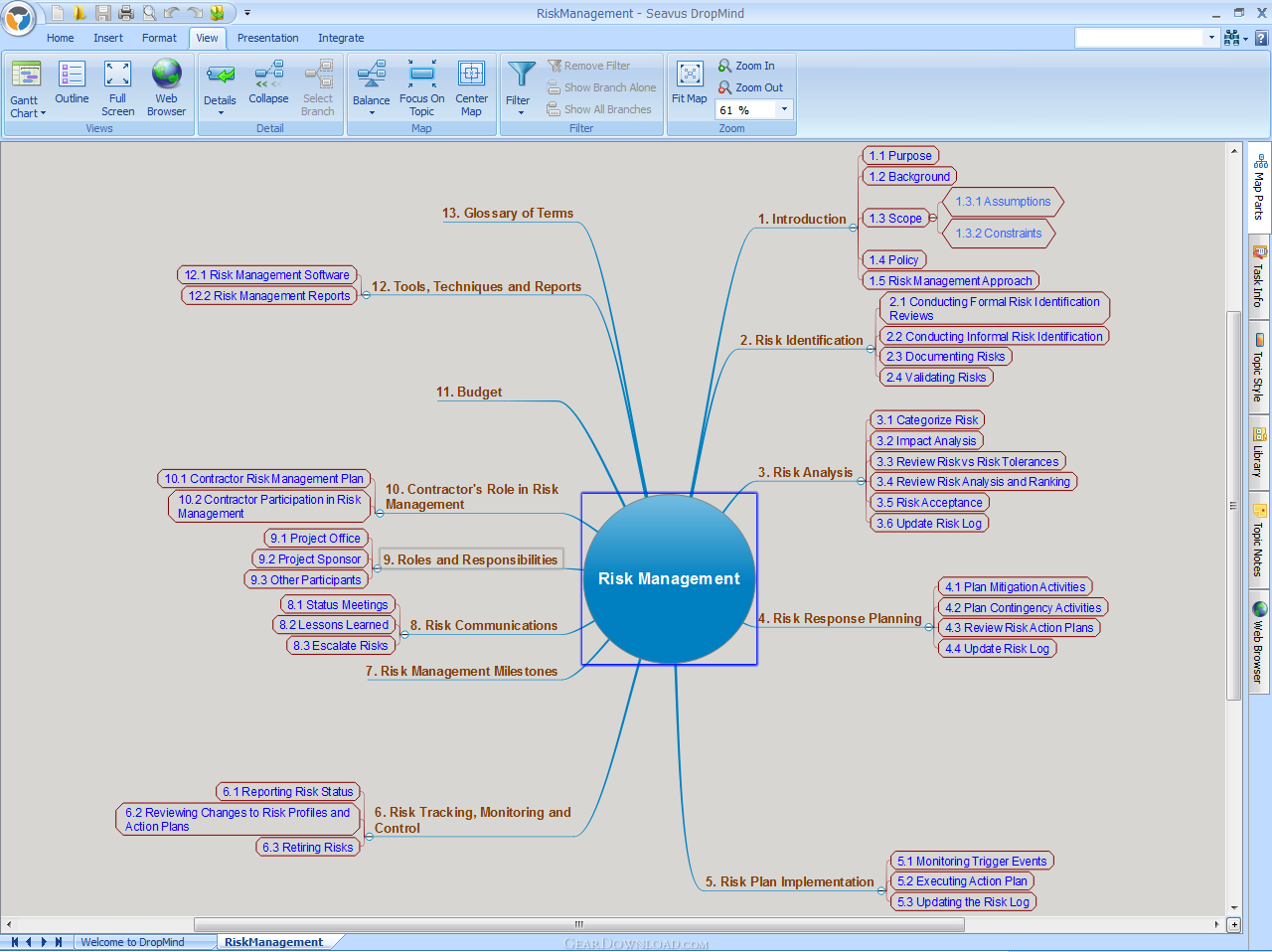Select the RiskManagement document tab

[x=273, y=942]
